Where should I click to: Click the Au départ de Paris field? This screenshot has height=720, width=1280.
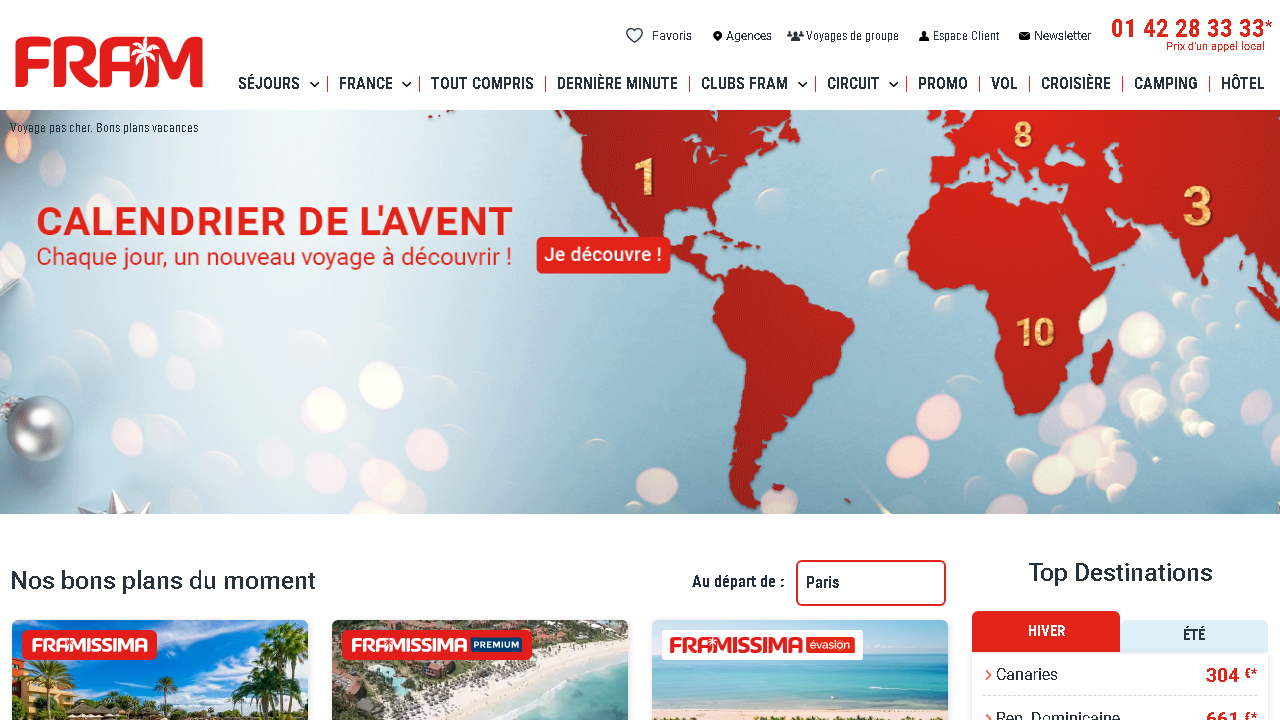[x=871, y=583]
